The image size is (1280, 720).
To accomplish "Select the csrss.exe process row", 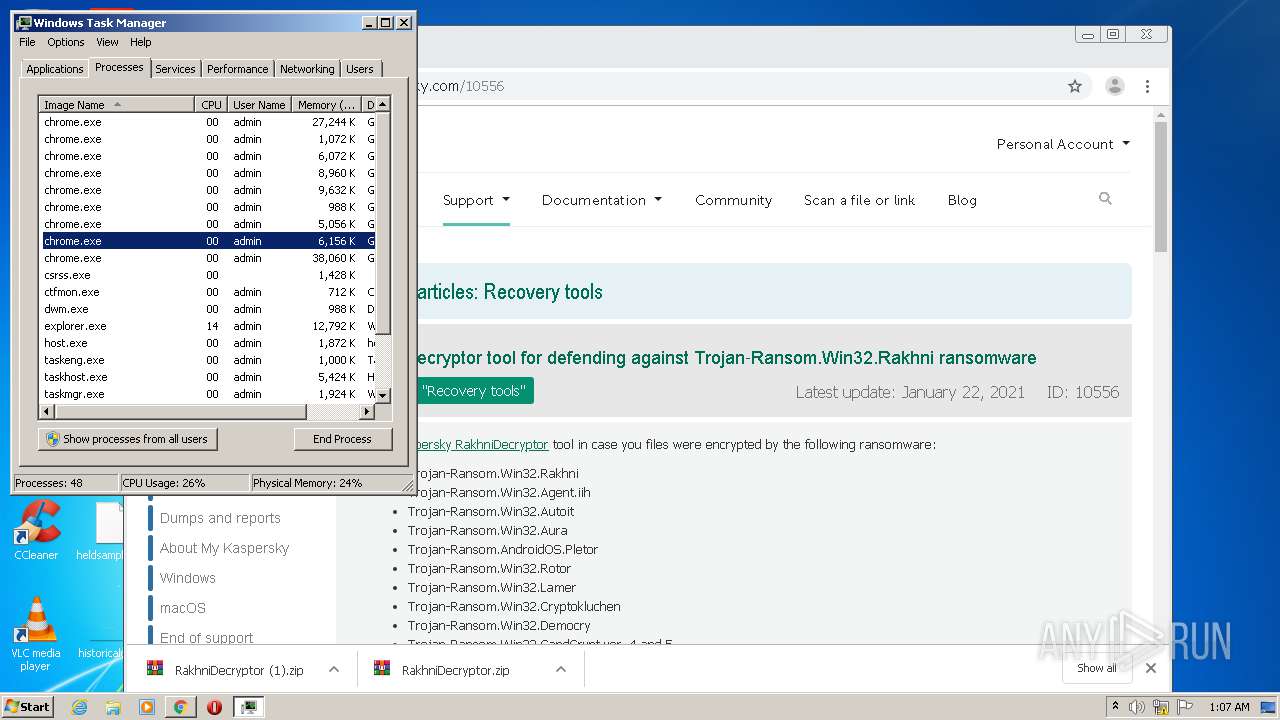I will (208, 275).
